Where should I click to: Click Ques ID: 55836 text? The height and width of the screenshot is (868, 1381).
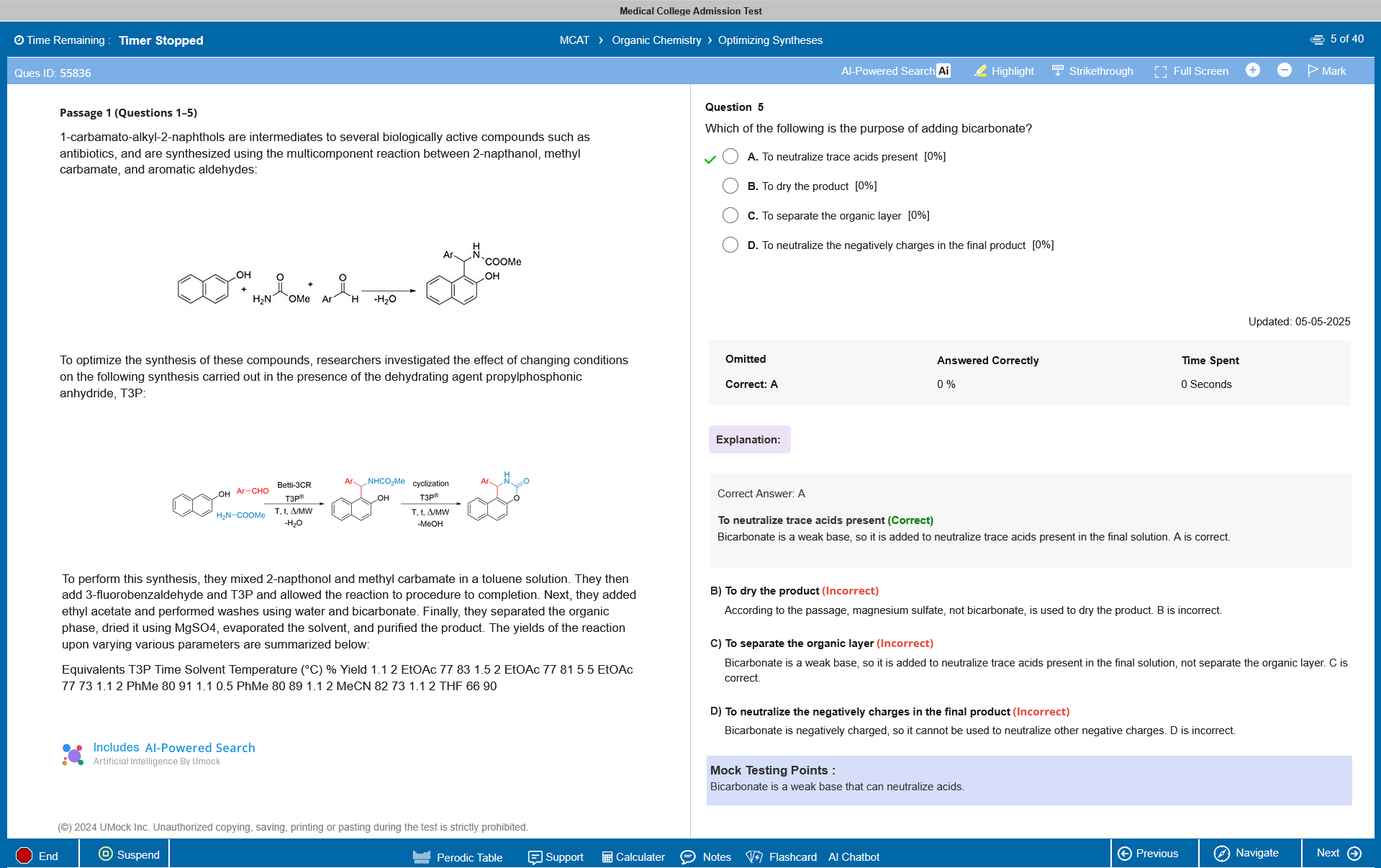53,73
